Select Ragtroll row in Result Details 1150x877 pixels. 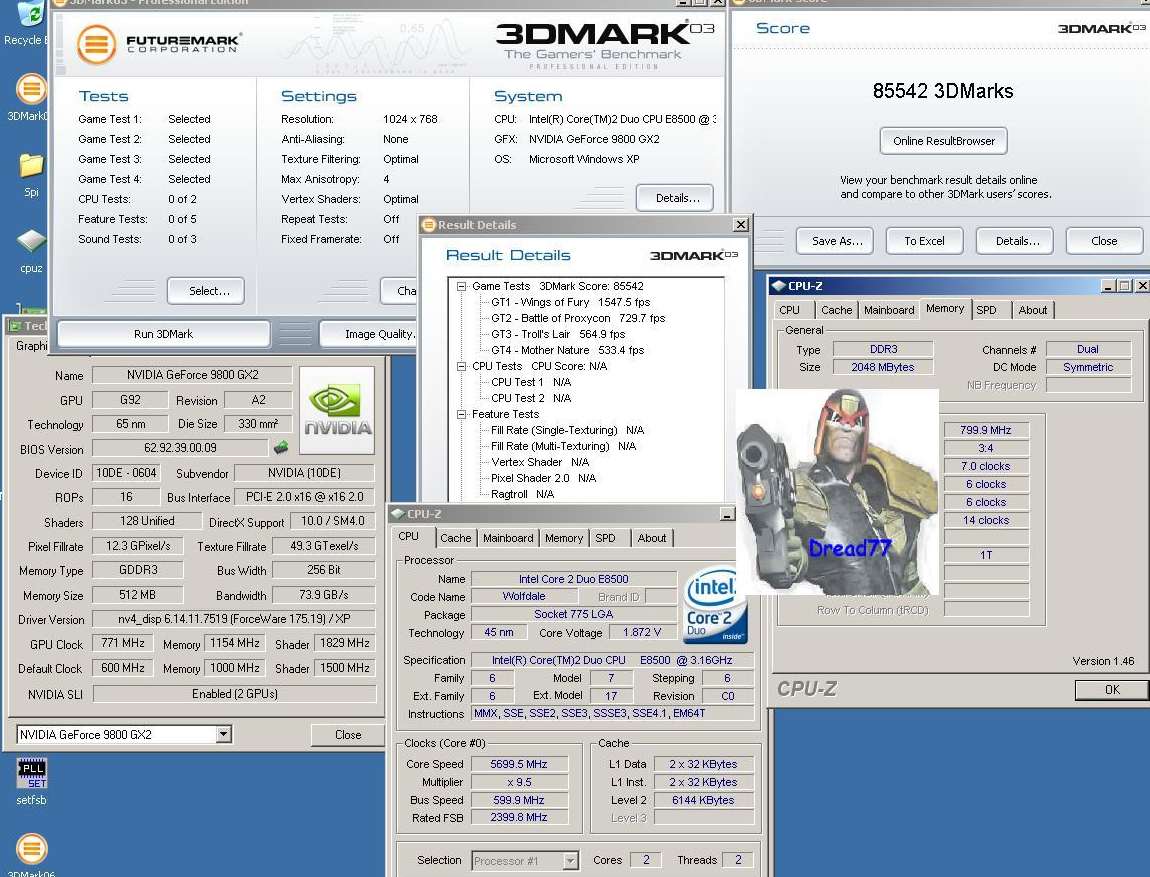(522, 494)
